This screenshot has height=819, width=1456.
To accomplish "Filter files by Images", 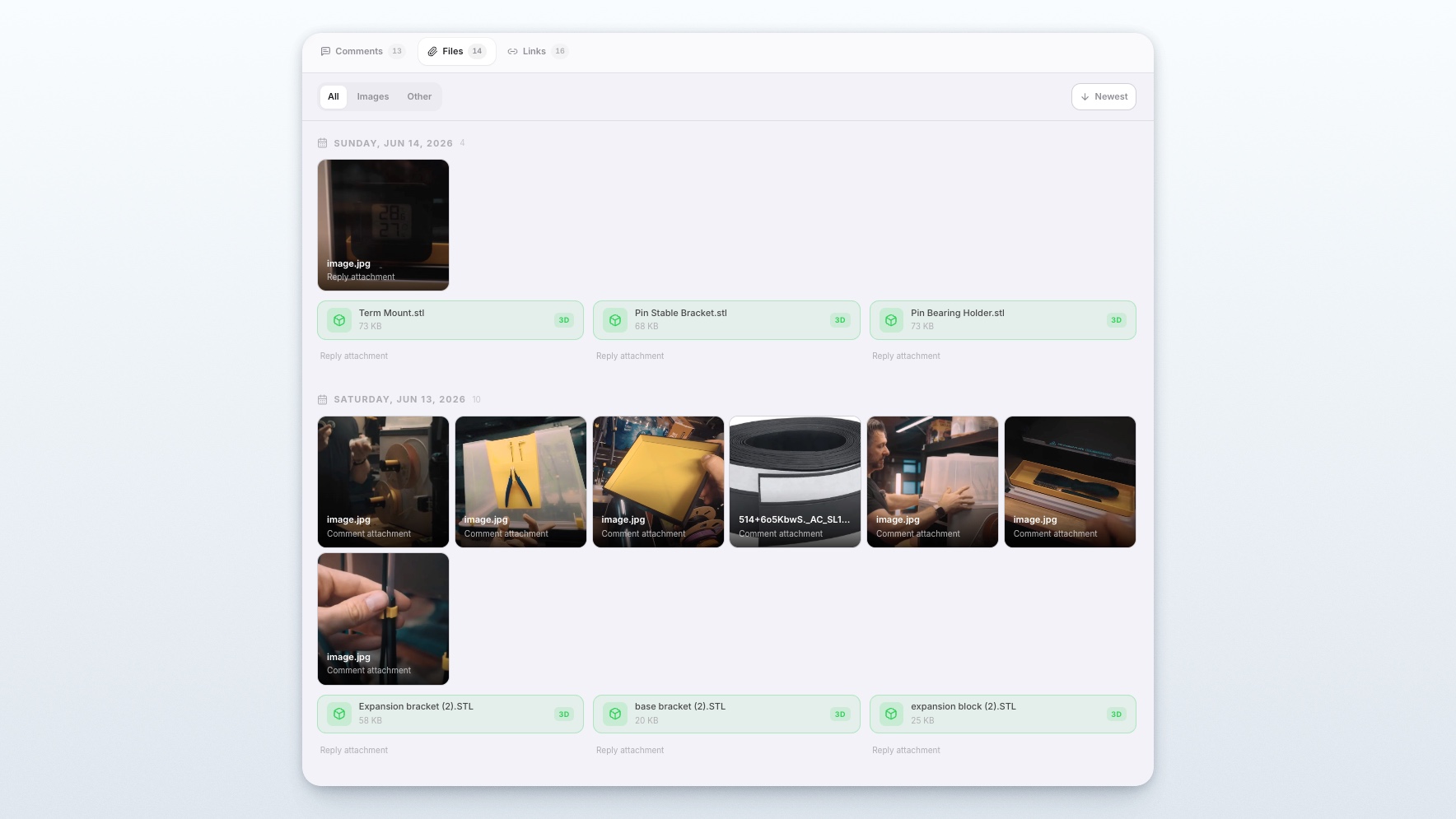I will coord(373,96).
